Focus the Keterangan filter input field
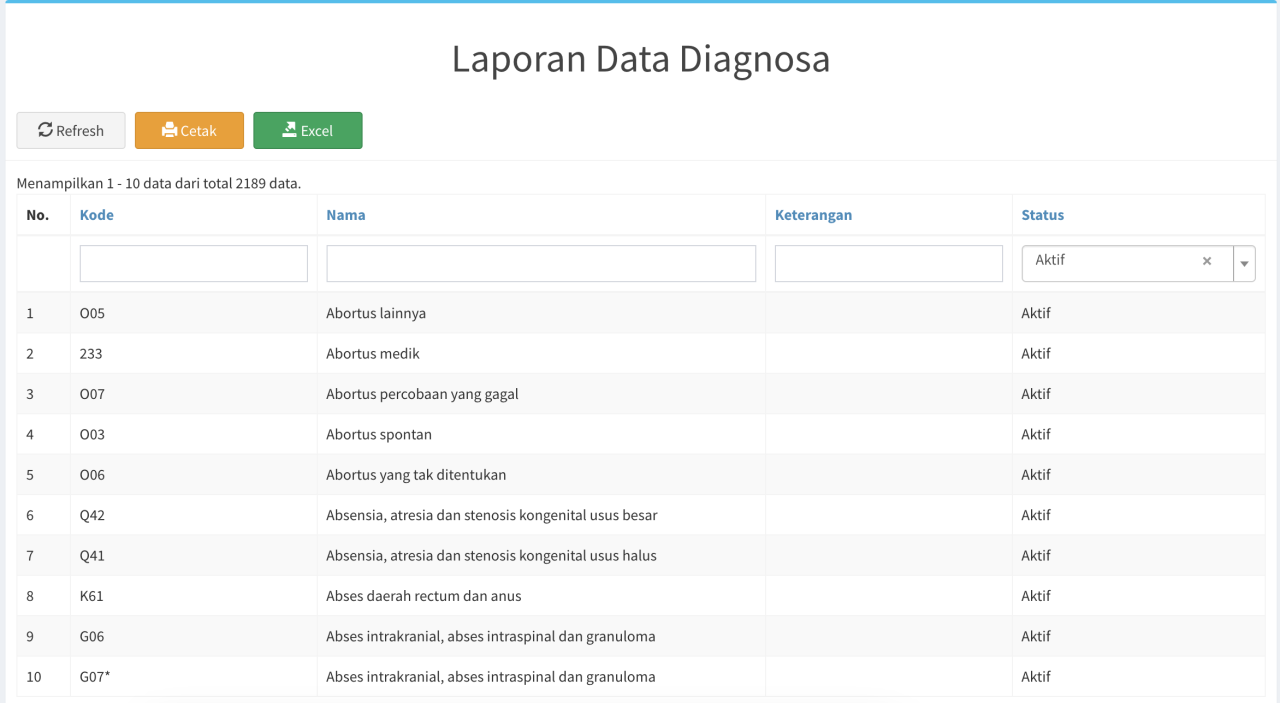 click(x=889, y=263)
